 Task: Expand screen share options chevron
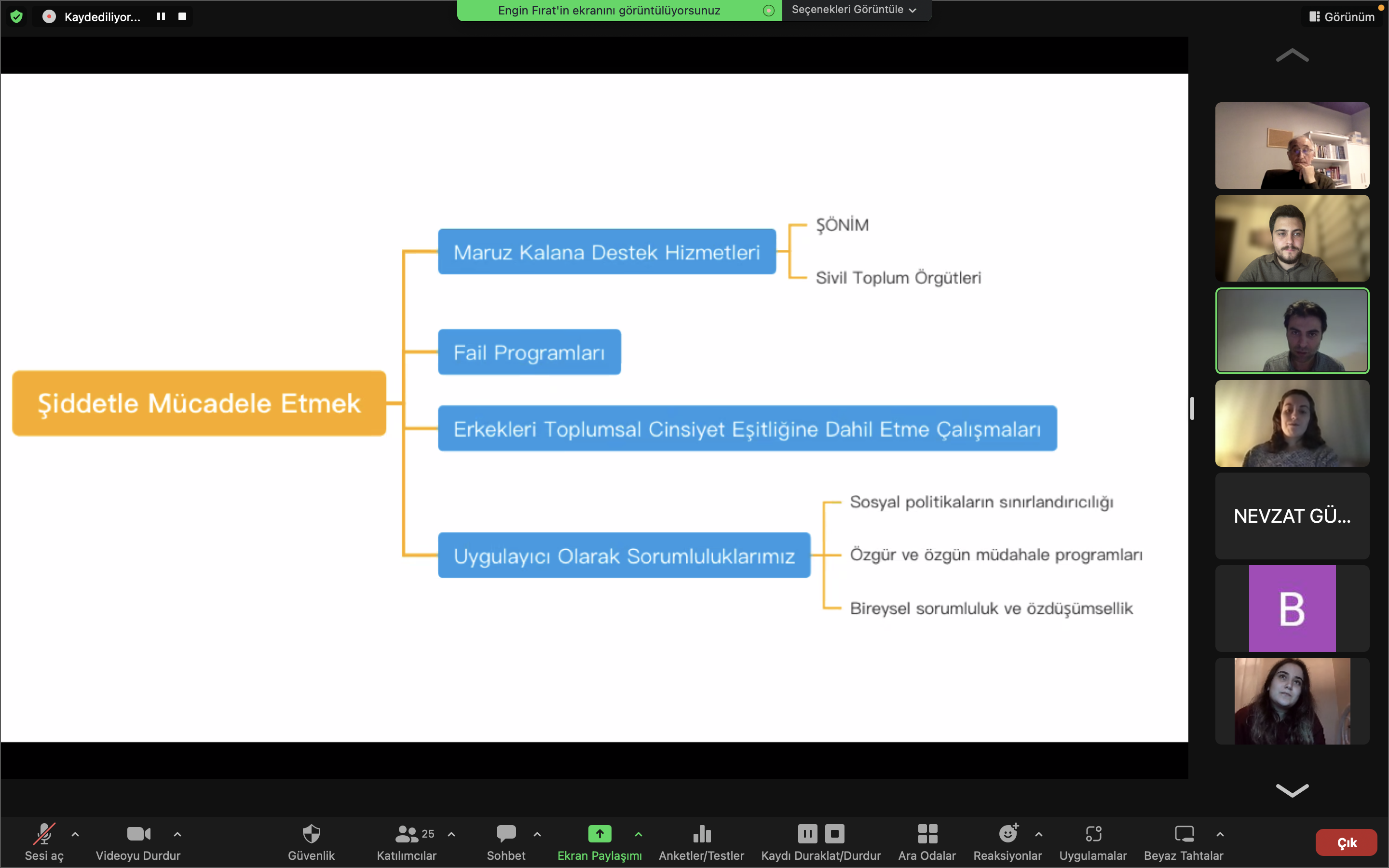[638, 834]
